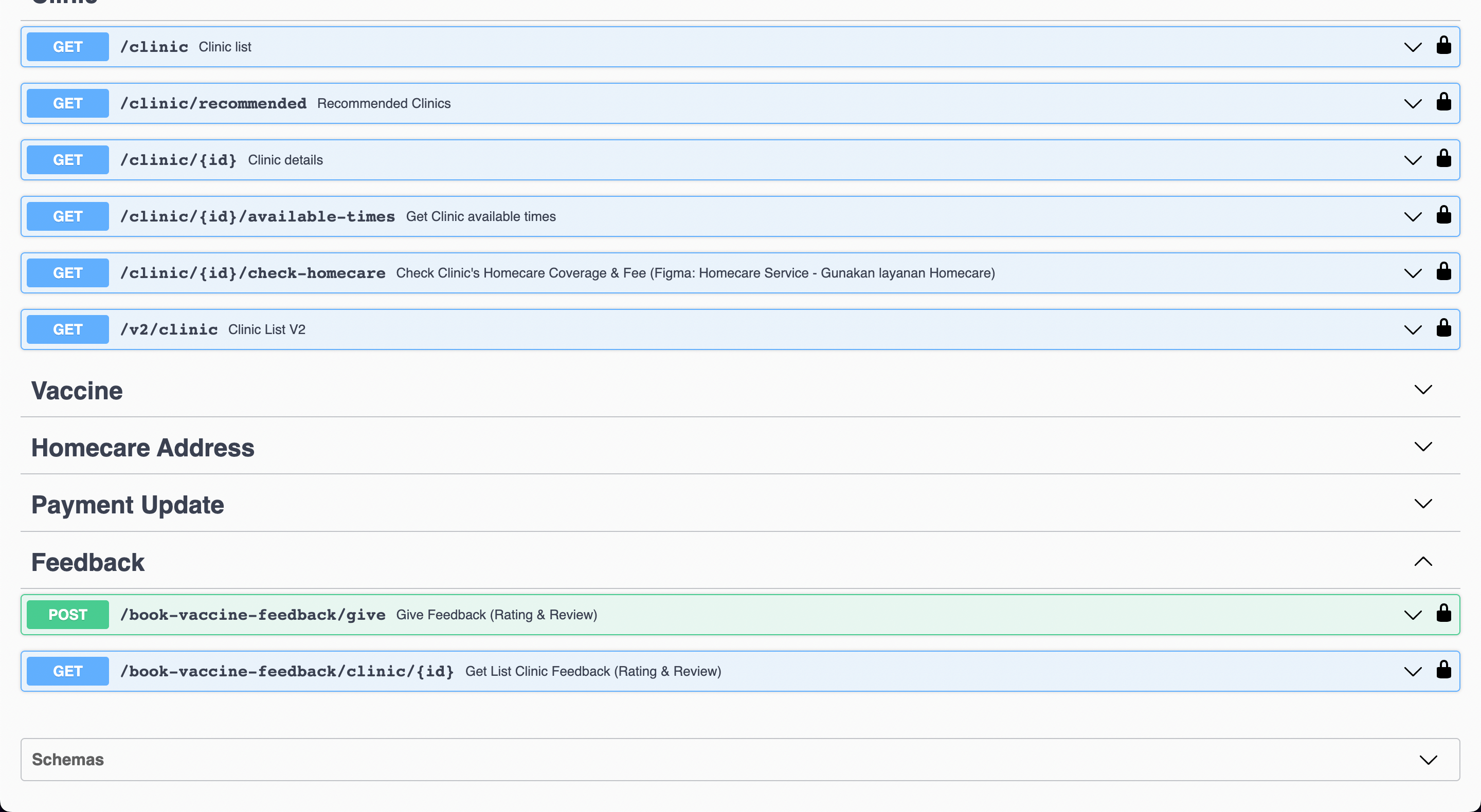The image size is (1481, 812).
Task: Click authorization lock for /clinic/recommended endpoint
Action: pyautogui.click(x=1443, y=102)
